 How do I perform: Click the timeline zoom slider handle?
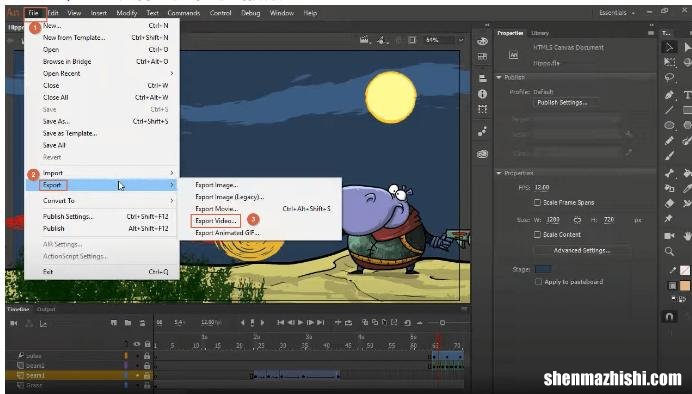[x=442, y=323]
